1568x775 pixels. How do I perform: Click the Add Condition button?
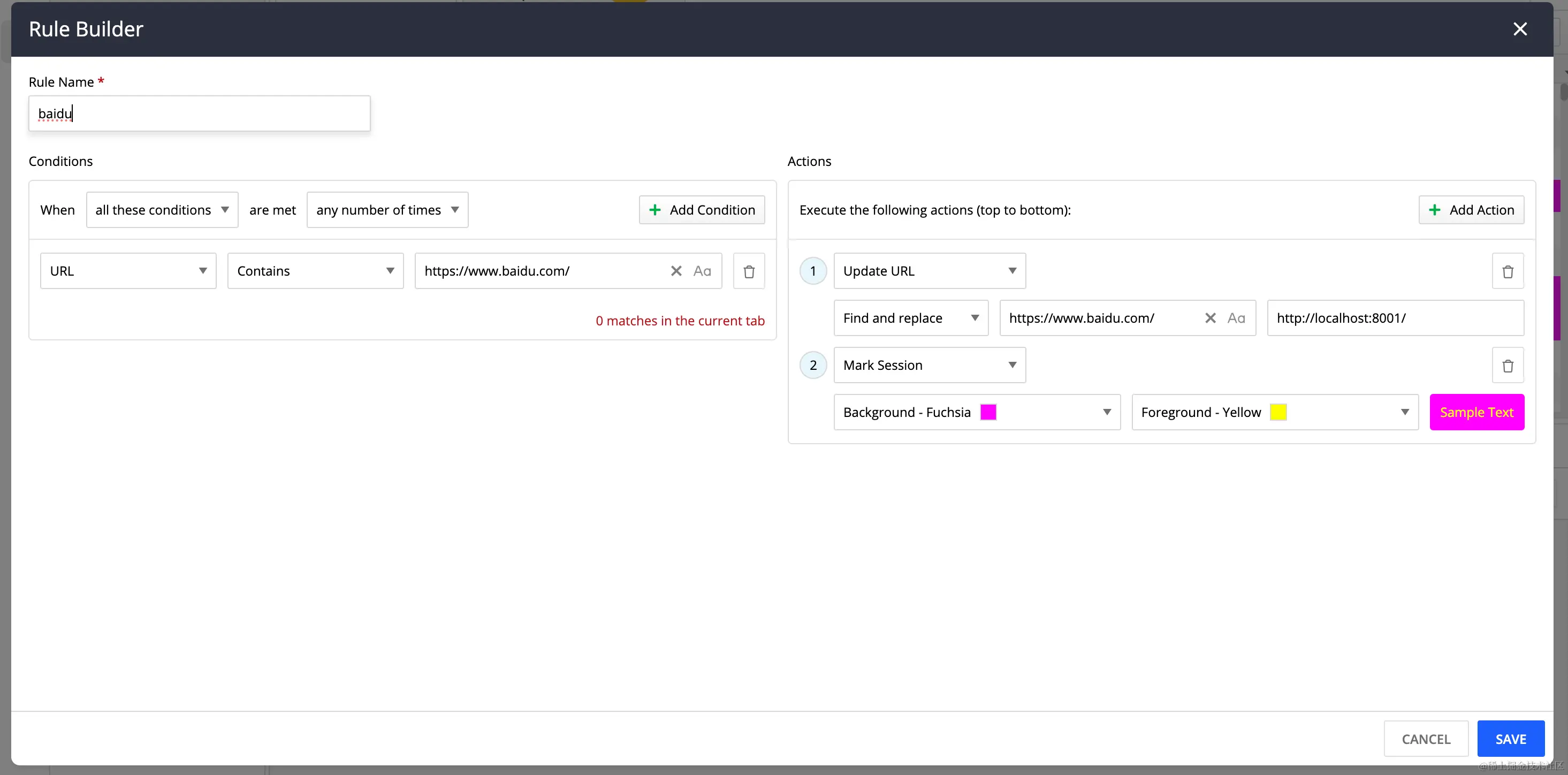(x=701, y=210)
